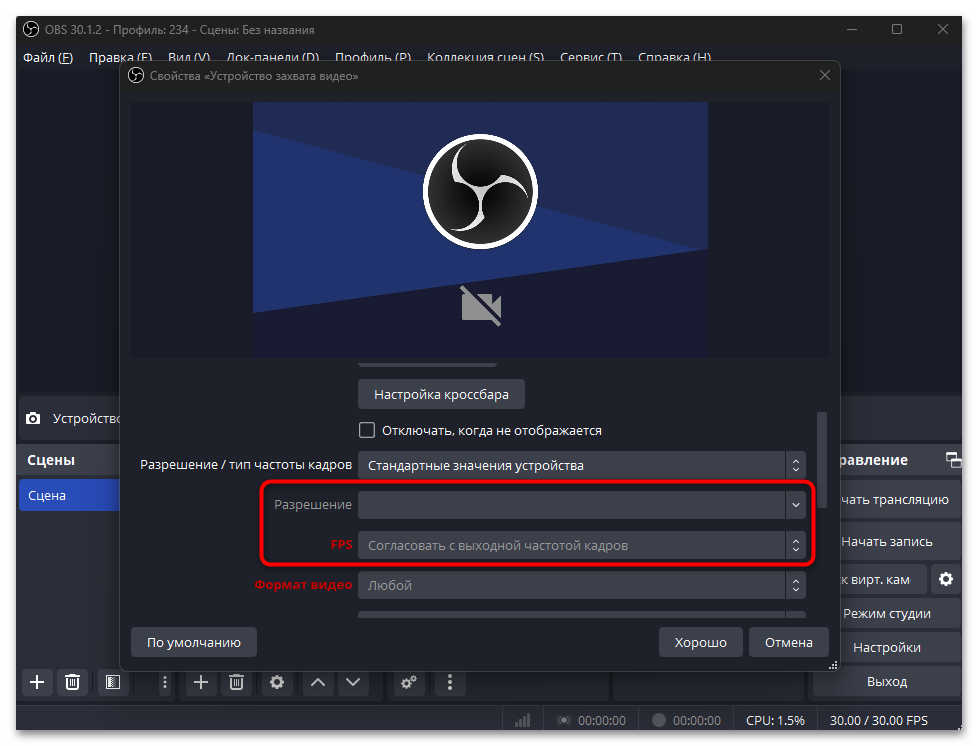Click the dialog resize grip corner
The width and height of the screenshot is (978, 746).
pyautogui.click(x=833, y=666)
